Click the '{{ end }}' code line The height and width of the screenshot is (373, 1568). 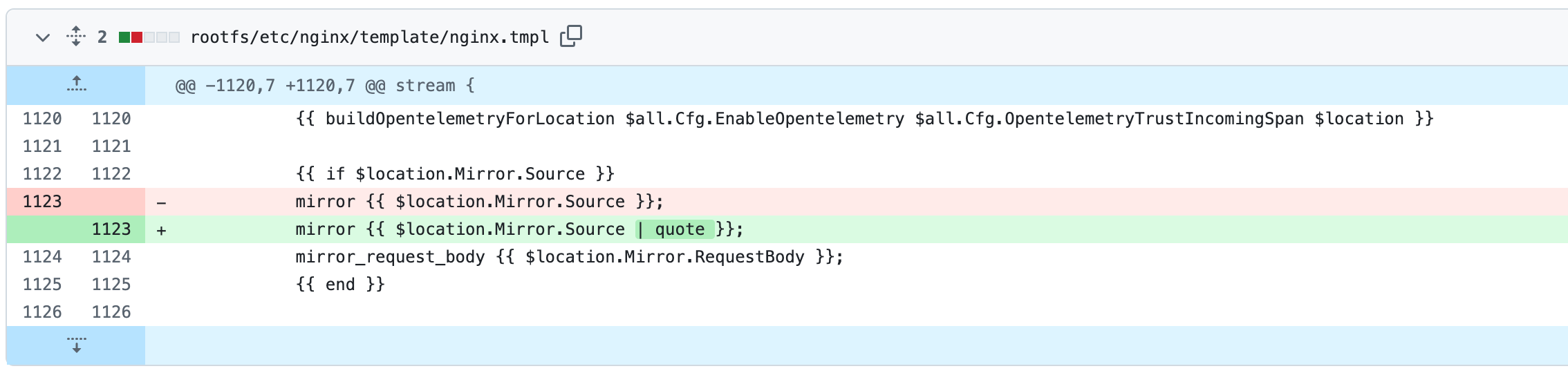click(x=339, y=285)
